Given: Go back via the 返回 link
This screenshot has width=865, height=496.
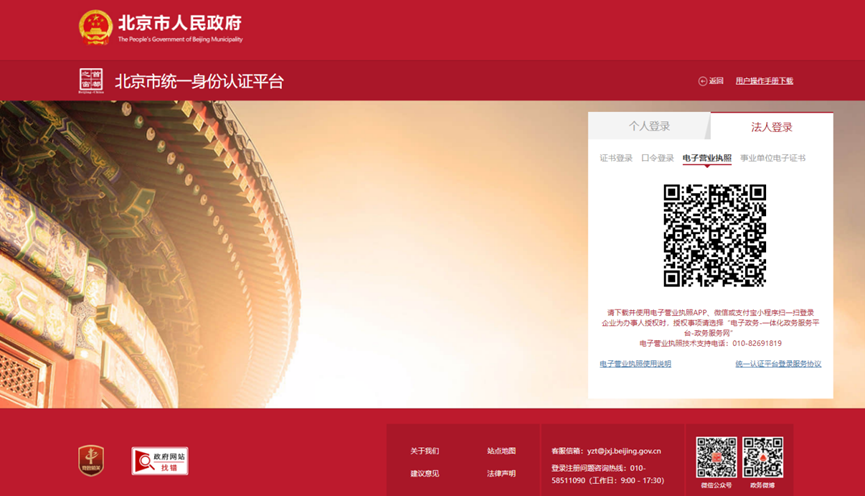Looking at the screenshot, I should (716, 81).
